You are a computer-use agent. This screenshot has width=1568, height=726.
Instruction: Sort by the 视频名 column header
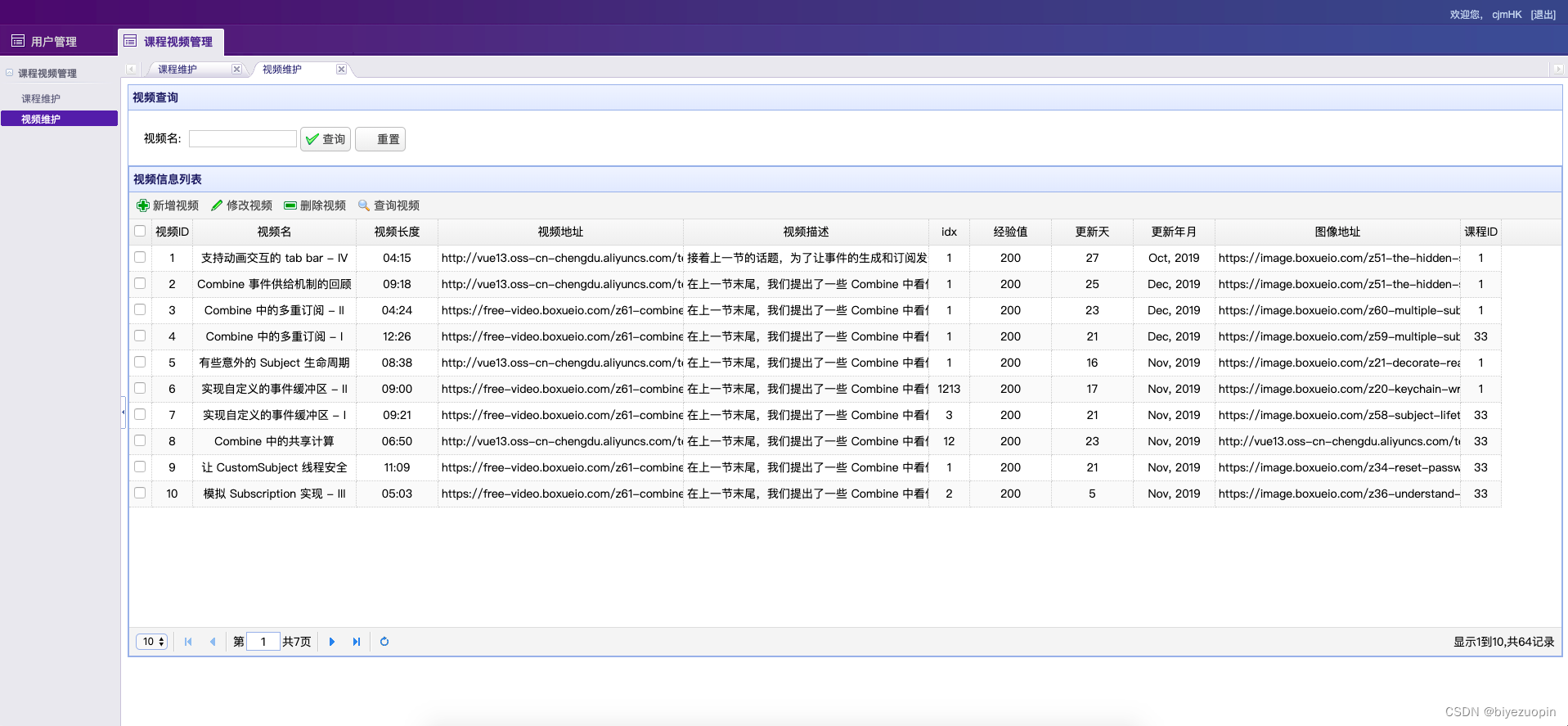[x=274, y=232]
